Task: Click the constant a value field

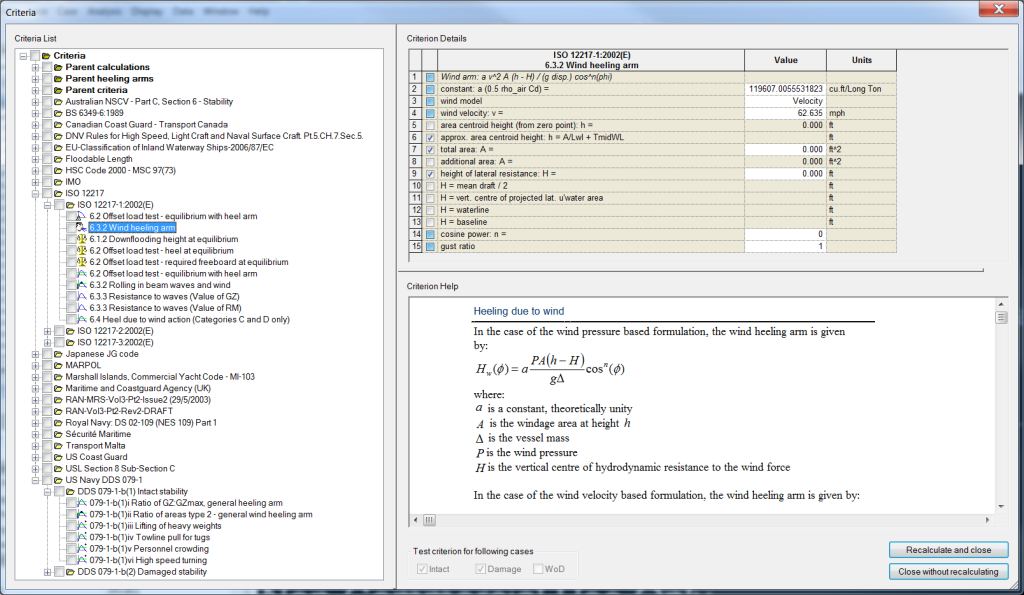Action: tap(785, 89)
